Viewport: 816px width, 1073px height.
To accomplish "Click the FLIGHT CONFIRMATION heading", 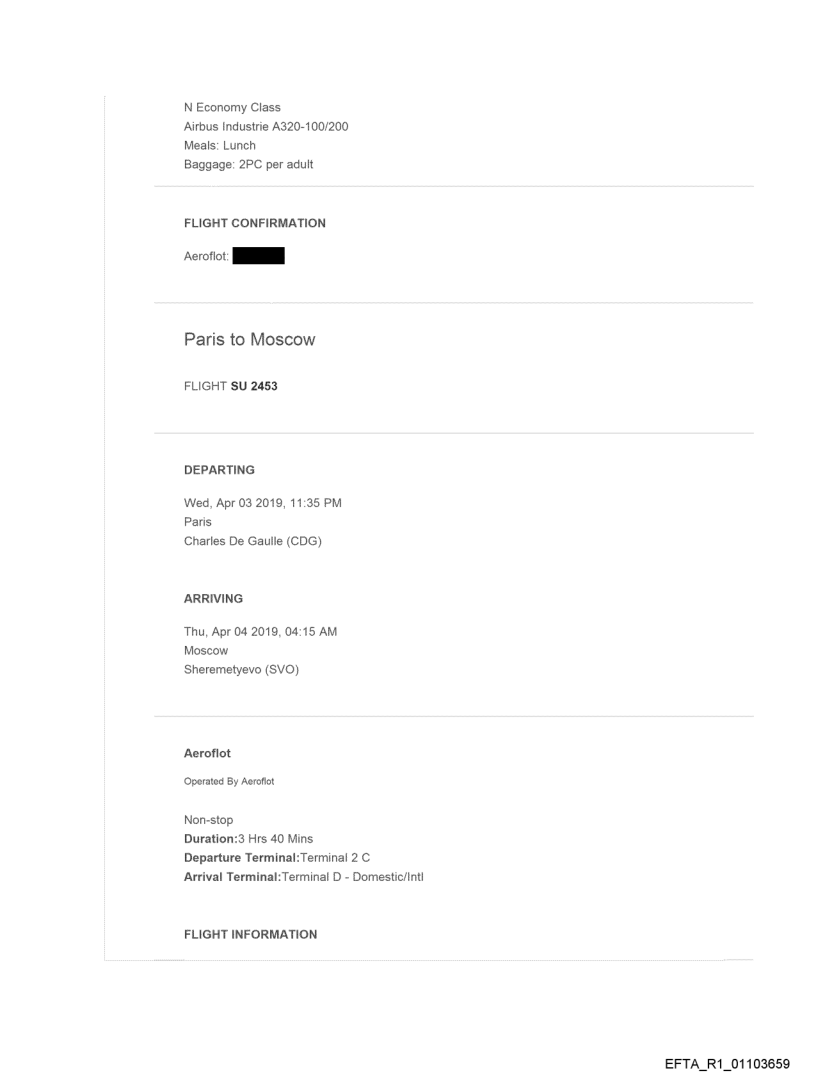I will (254, 223).
